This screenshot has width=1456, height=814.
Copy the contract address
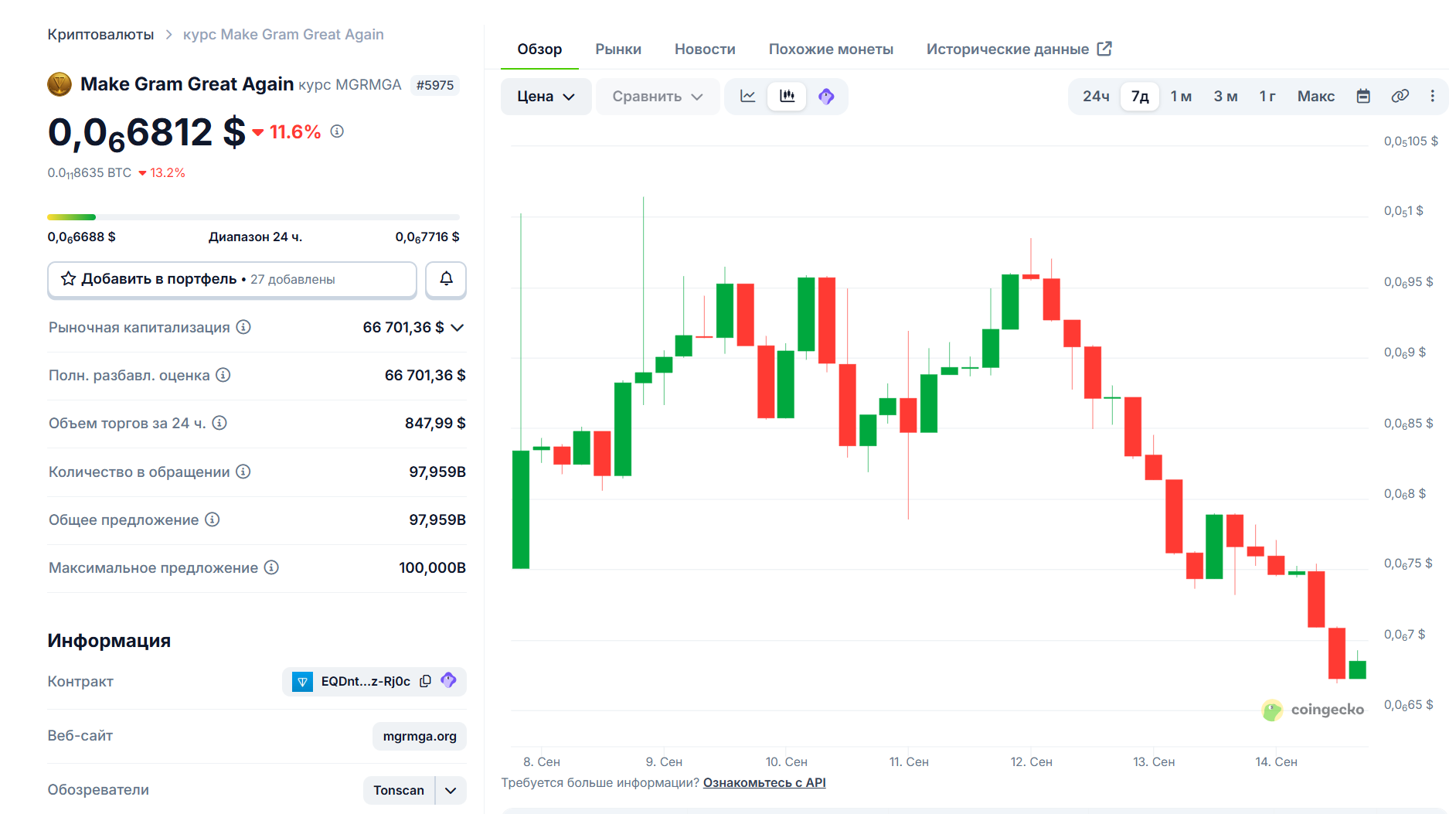[425, 681]
